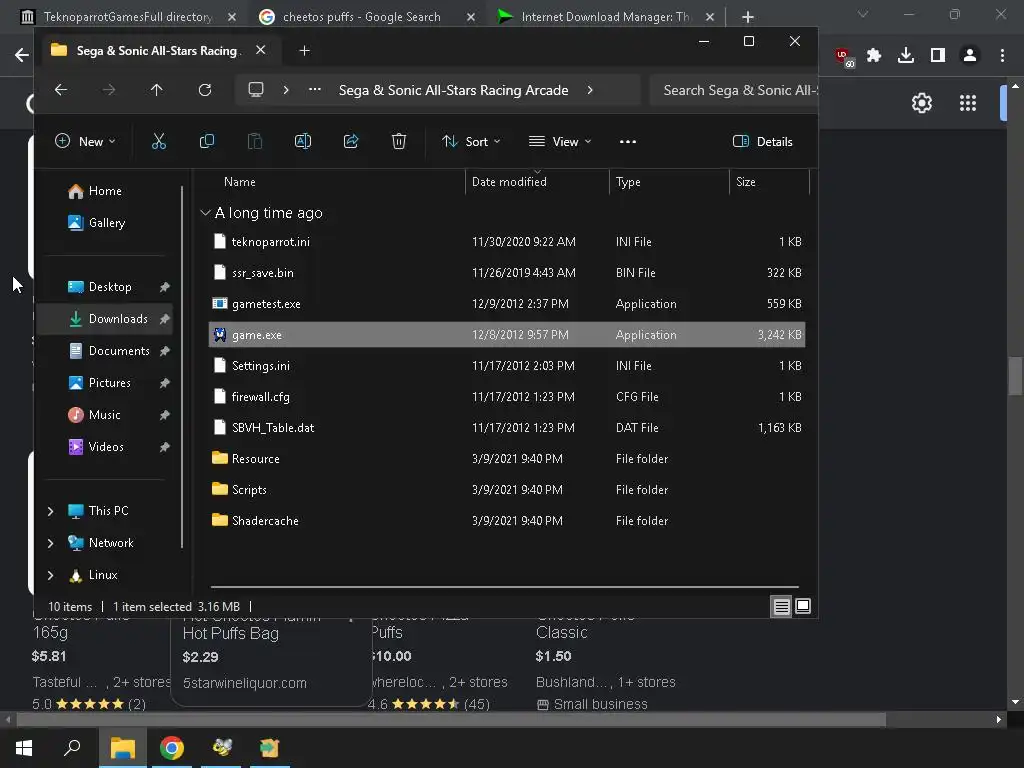Click the chevron after the monitor icon in address bar
Image resolution: width=1024 pixels, height=768 pixels.
(286, 90)
